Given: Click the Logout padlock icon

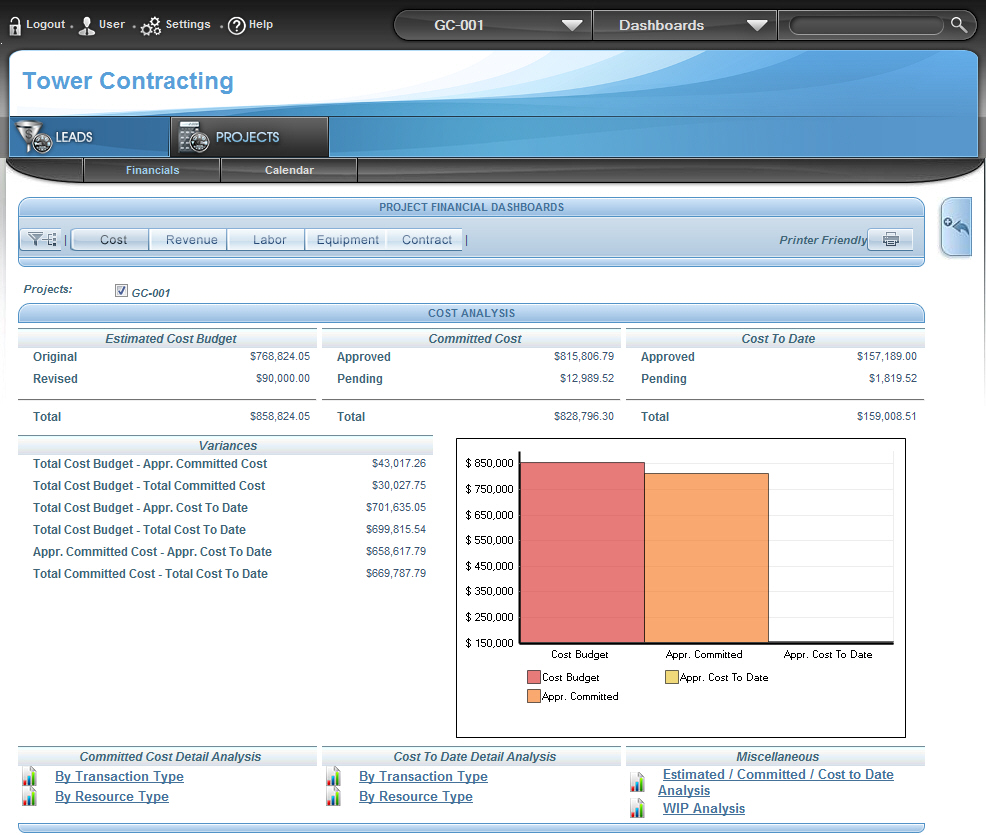Looking at the screenshot, I should (x=15, y=26).
